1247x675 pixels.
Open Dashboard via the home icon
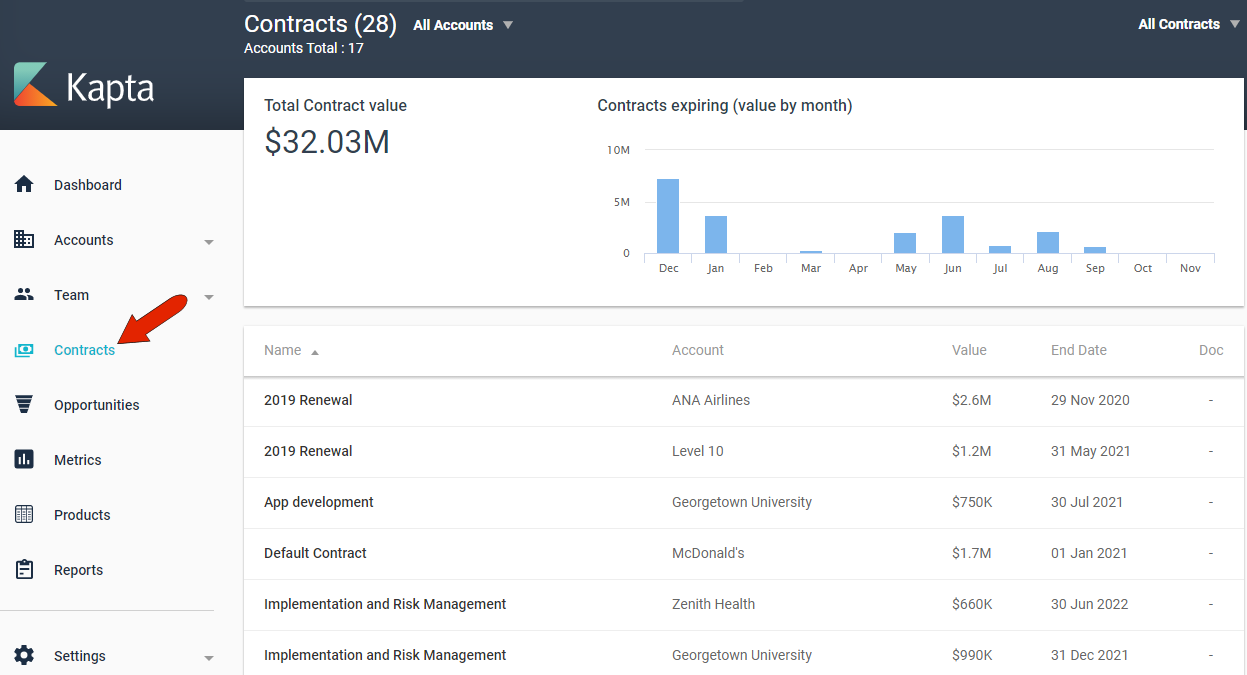pos(24,185)
